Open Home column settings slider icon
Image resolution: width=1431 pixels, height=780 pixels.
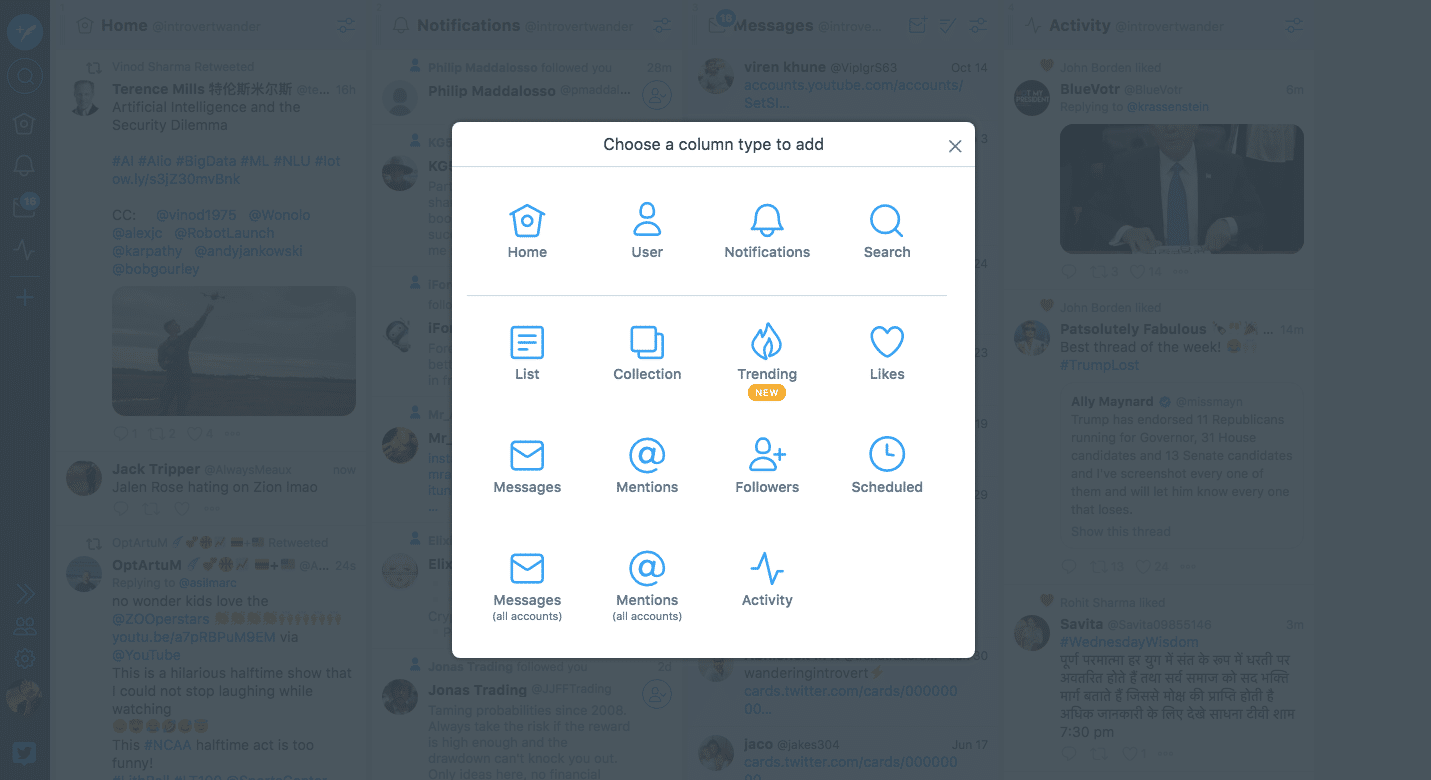[x=346, y=26]
